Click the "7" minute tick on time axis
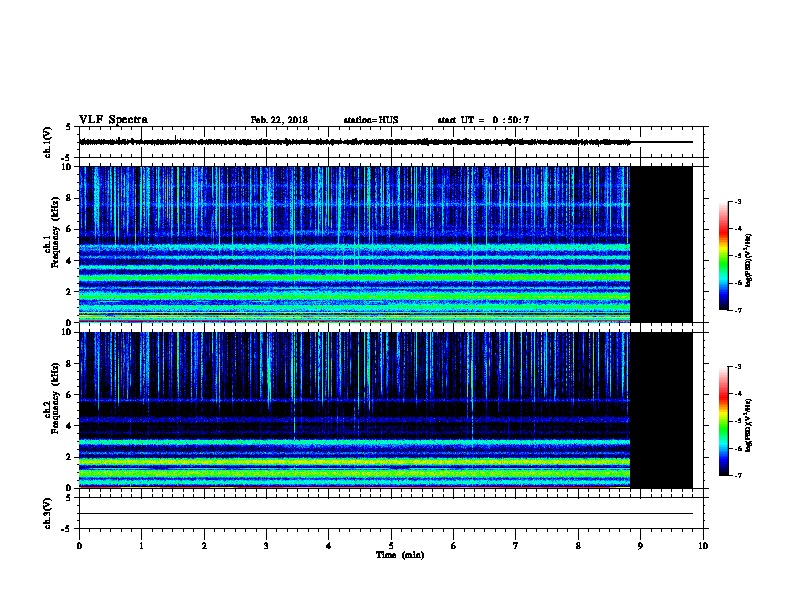Screen dimensions: 792x612 click(x=516, y=546)
